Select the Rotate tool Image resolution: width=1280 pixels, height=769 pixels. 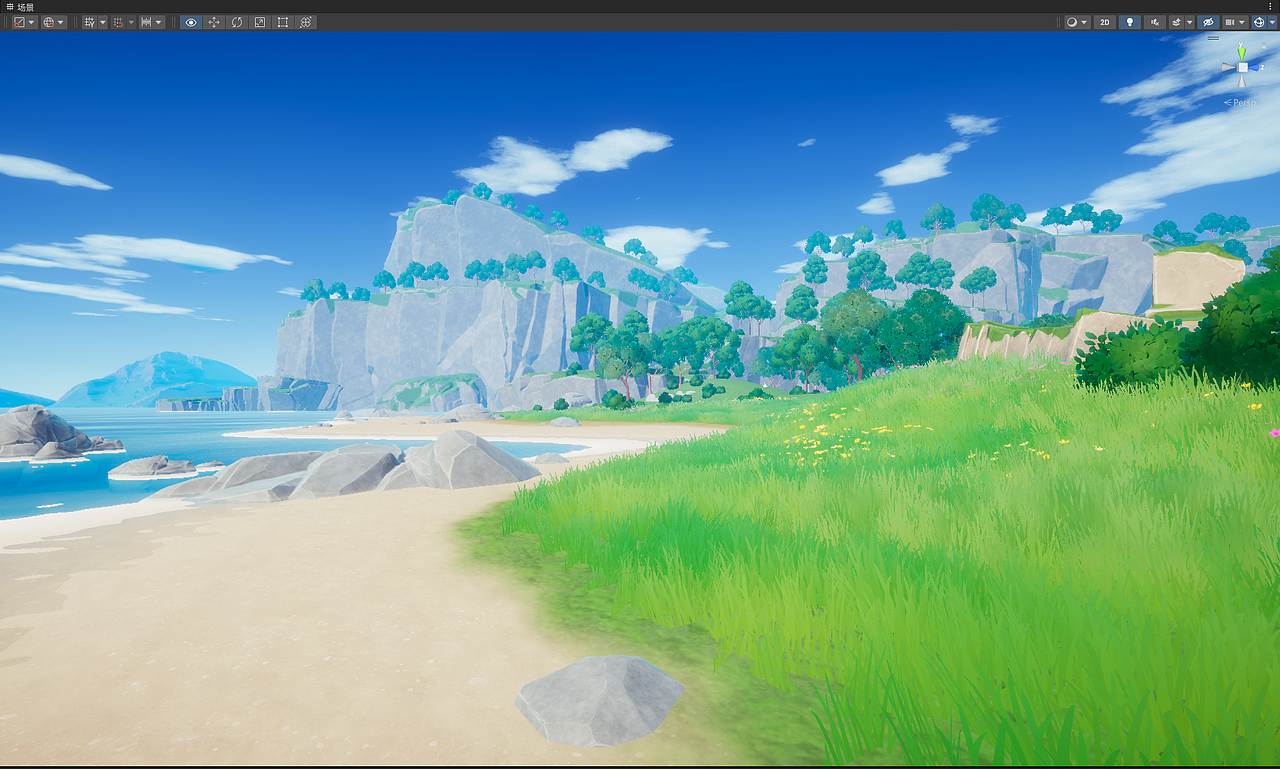(237, 22)
